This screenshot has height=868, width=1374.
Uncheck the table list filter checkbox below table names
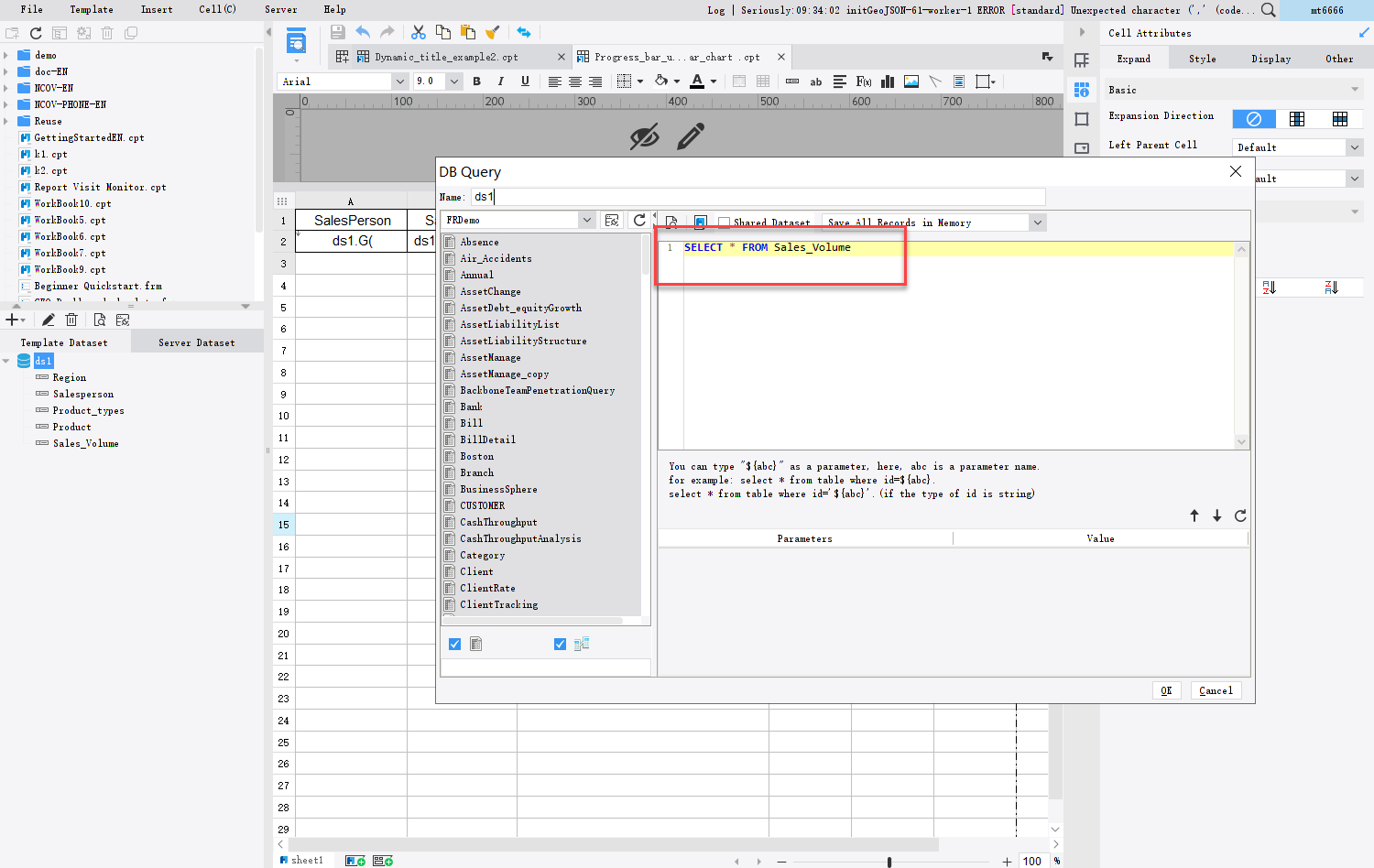[455, 644]
